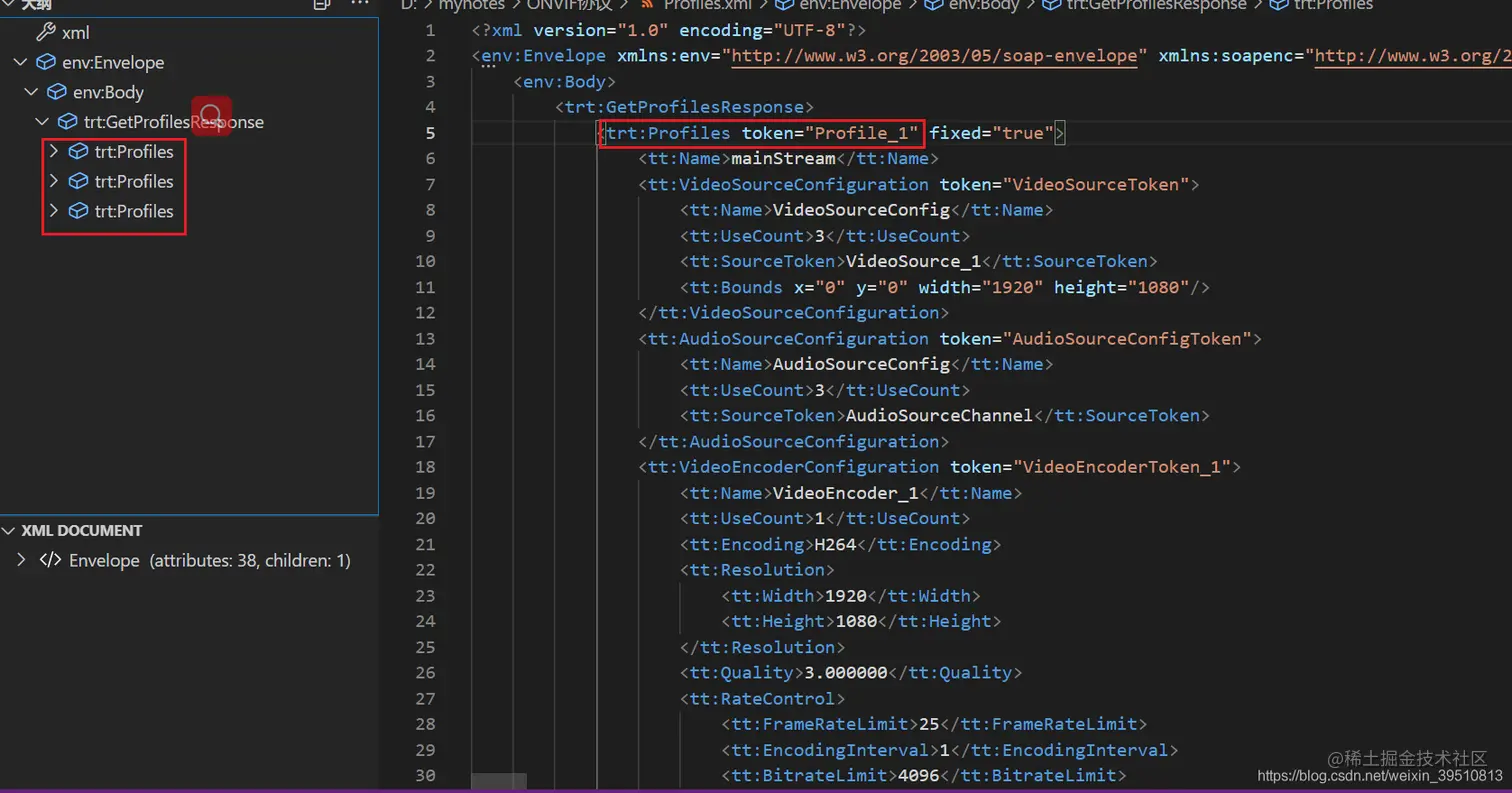Expand the first trt:Profiles node
The height and width of the screenshot is (793, 1512).
pos(54,152)
